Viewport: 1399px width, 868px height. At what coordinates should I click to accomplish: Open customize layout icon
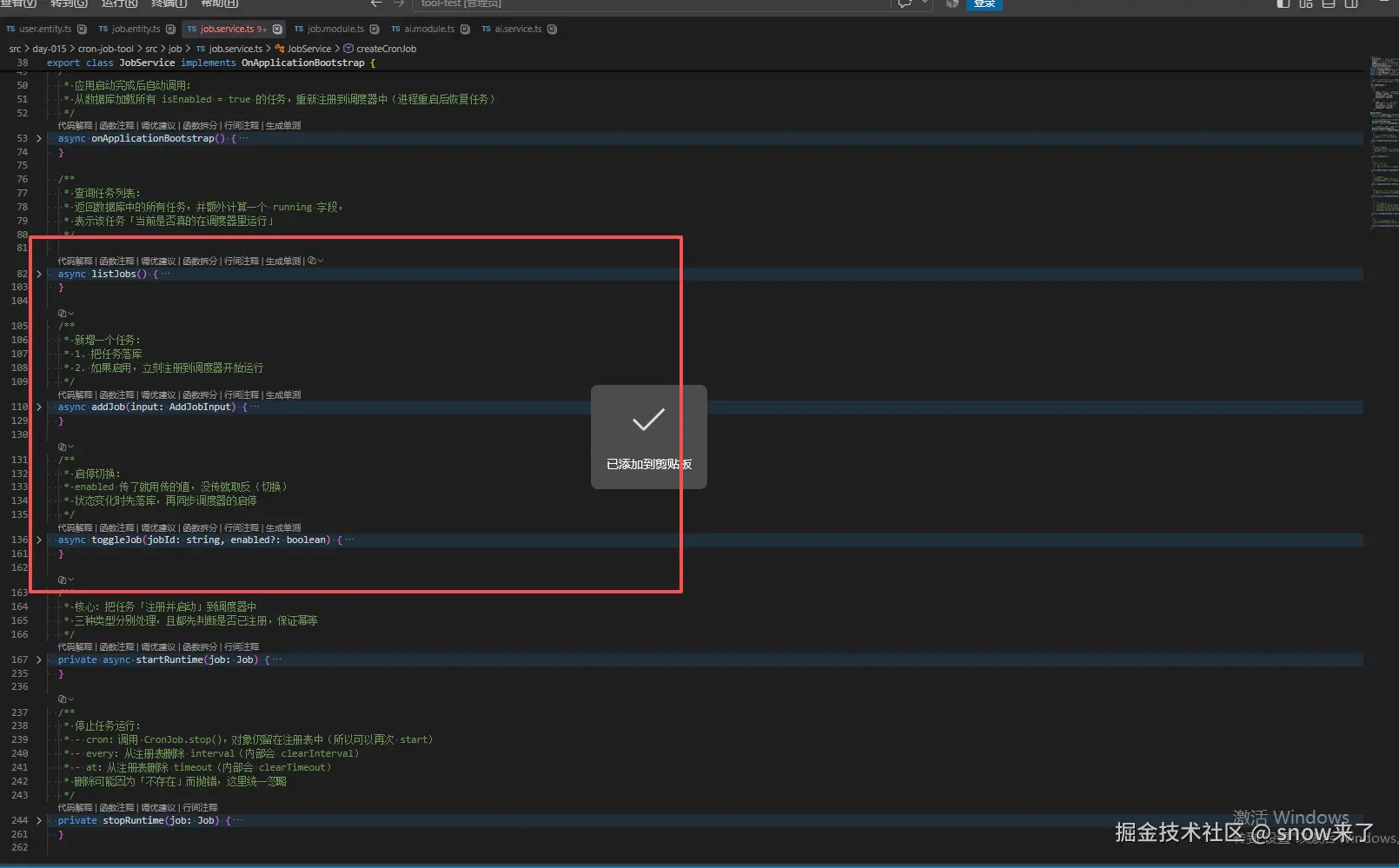point(1306,3)
